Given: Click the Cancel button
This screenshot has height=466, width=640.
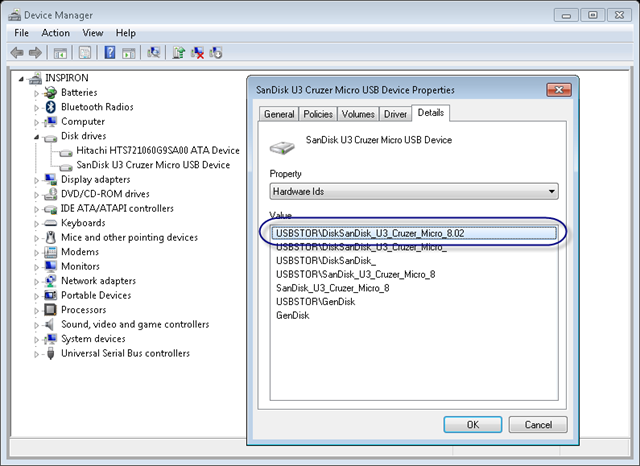Looking at the screenshot, I should point(538,425).
